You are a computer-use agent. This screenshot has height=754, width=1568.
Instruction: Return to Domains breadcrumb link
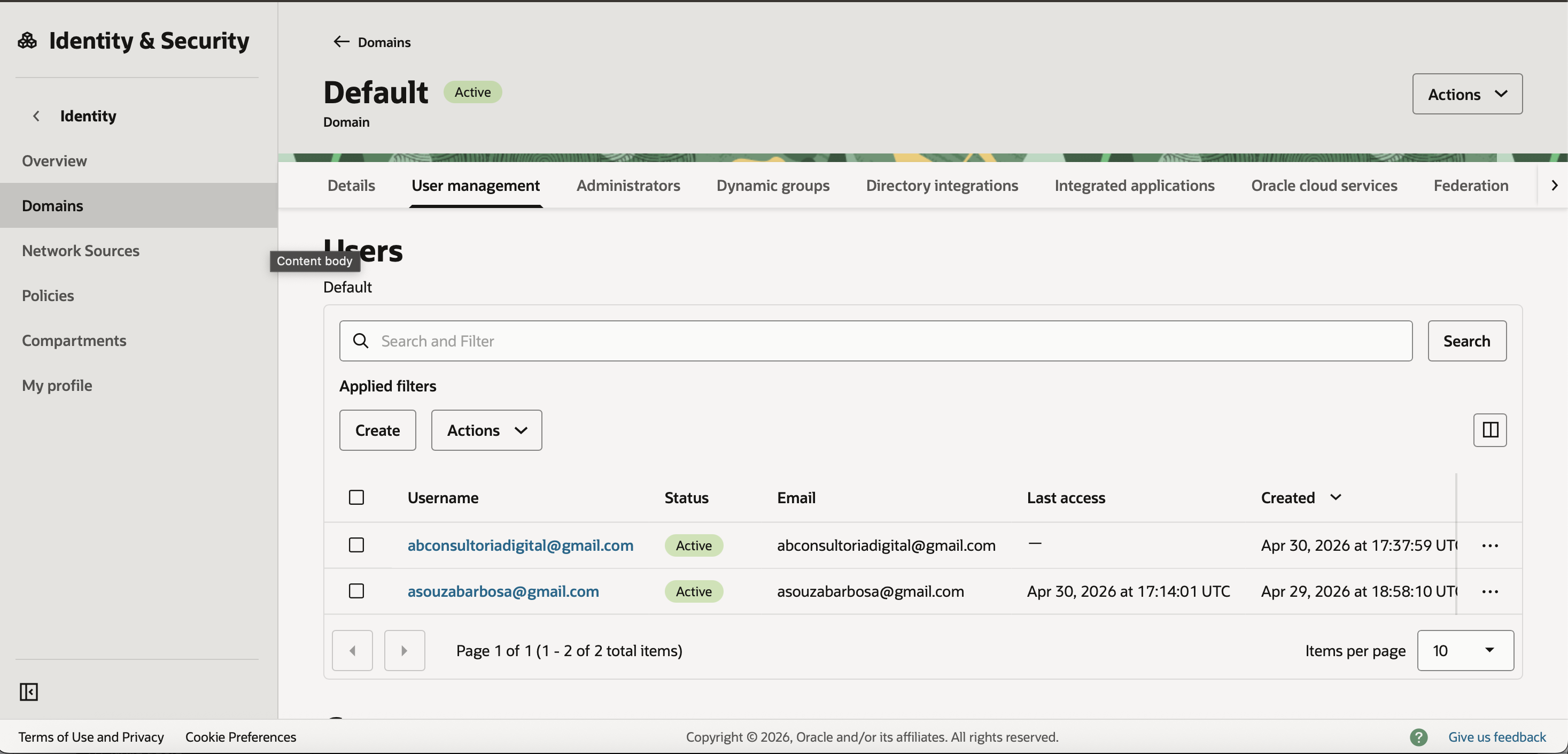coord(384,42)
